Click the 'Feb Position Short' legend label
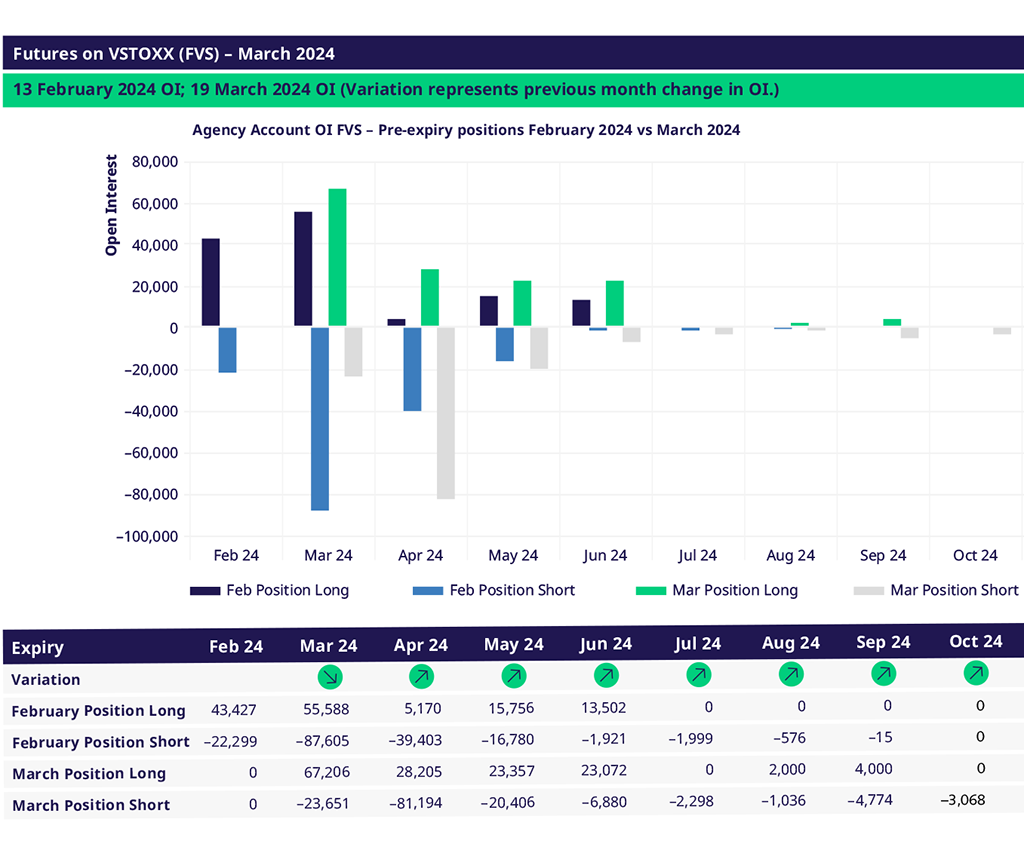Viewport: 1024px width, 844px height. pyautogui.click(x=512, y=591)
